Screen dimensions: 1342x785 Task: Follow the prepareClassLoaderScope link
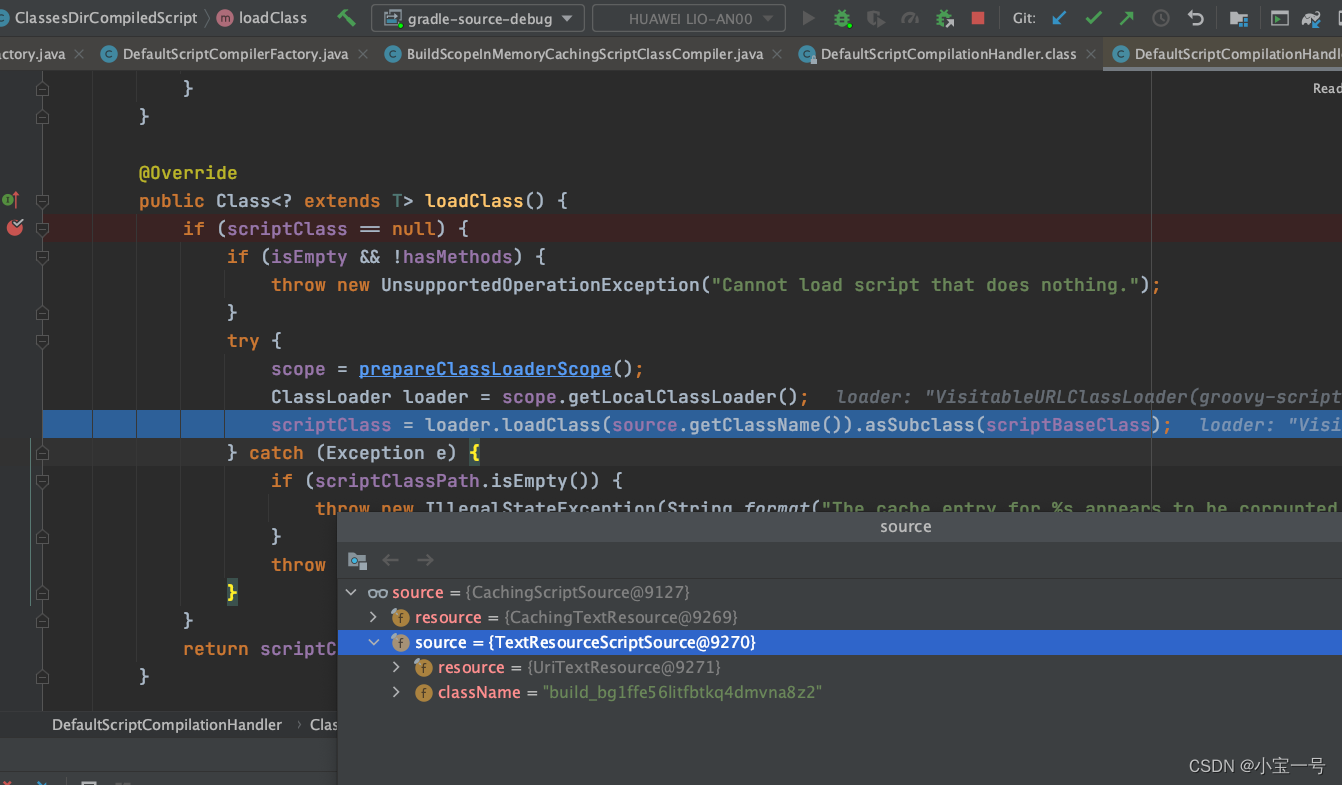pos(485,369)
